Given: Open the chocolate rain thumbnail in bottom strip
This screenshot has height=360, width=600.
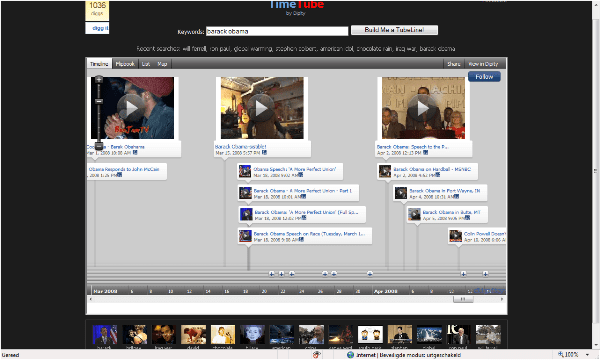Looking at the screenshot, I should click(223, 335).
